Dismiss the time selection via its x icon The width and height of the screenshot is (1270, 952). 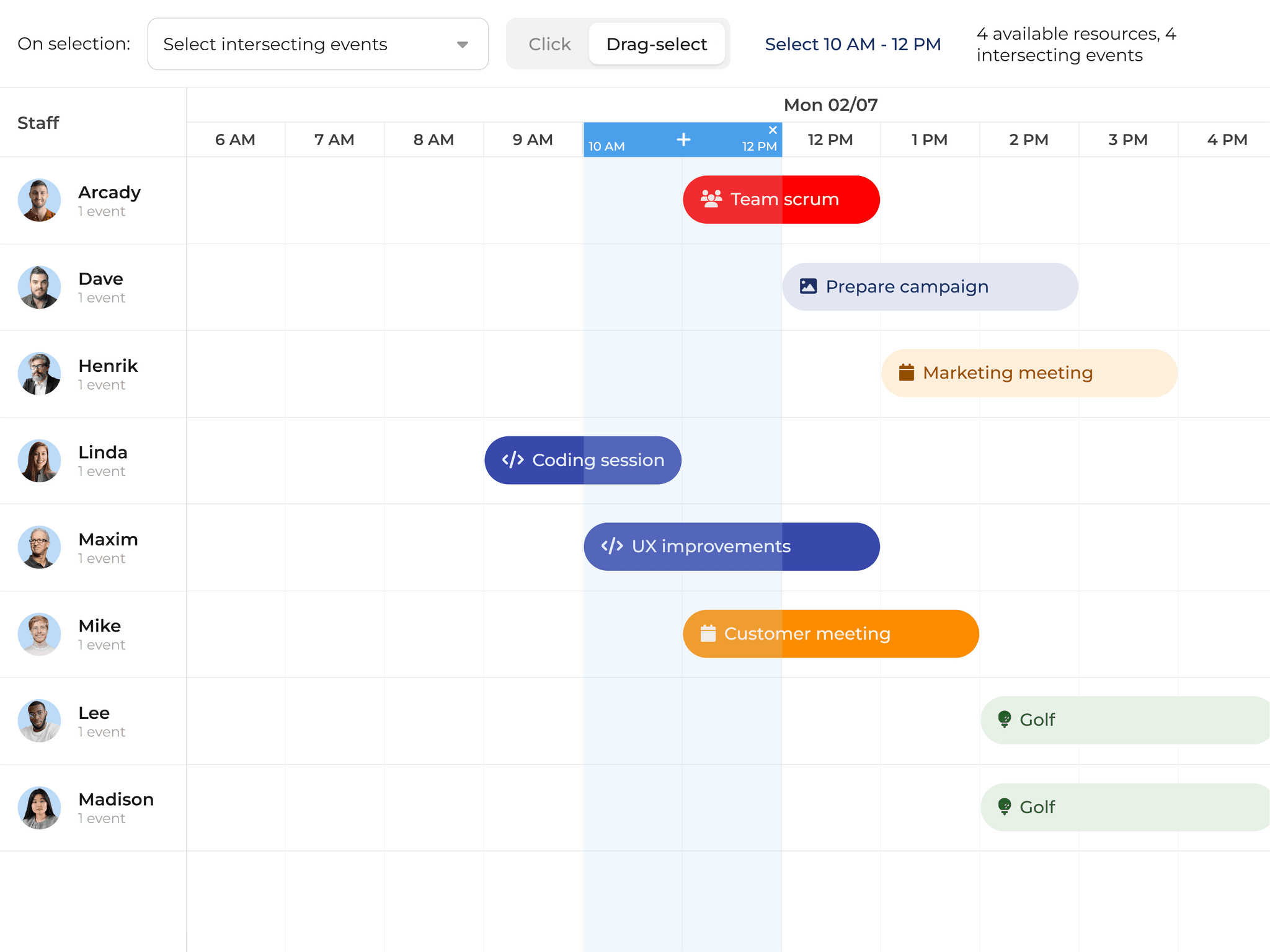[x=773, y=130]
